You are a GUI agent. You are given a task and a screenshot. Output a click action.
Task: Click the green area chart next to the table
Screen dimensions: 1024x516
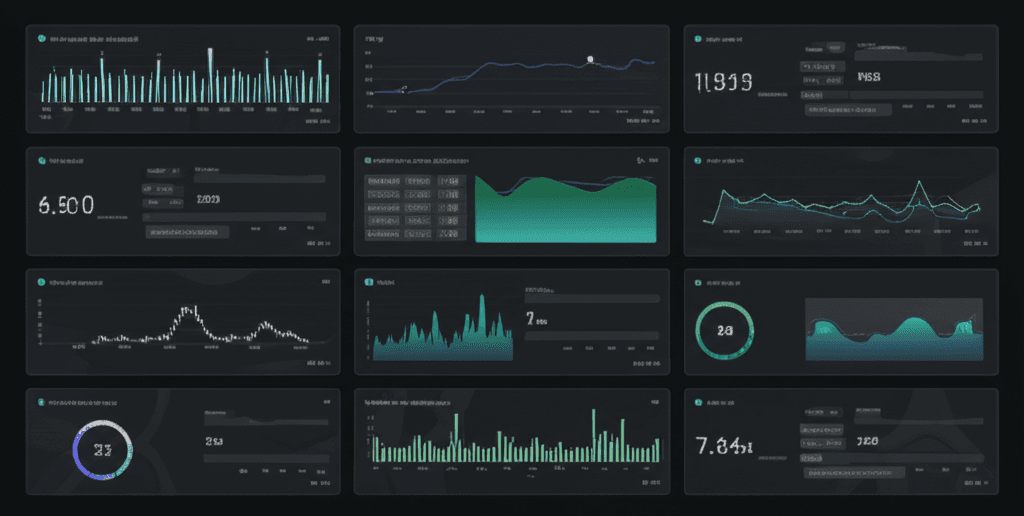(566, 209)
